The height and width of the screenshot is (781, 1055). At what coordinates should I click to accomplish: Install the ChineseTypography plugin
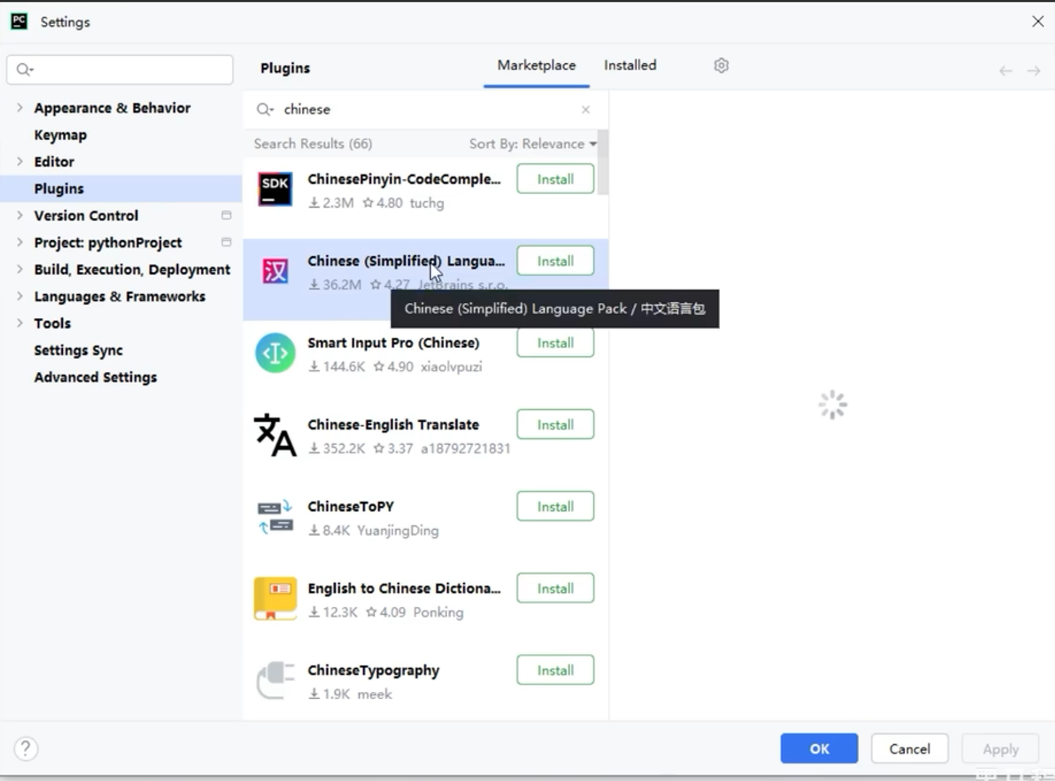point(555,670)
